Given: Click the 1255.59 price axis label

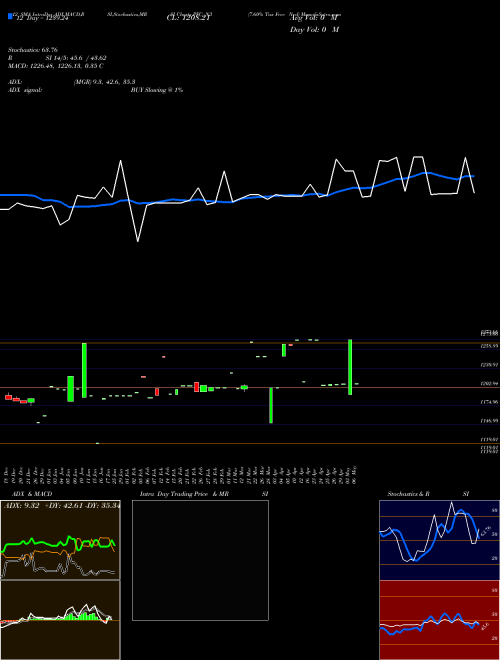Looking at the screenshot, I should coord(490,346).
